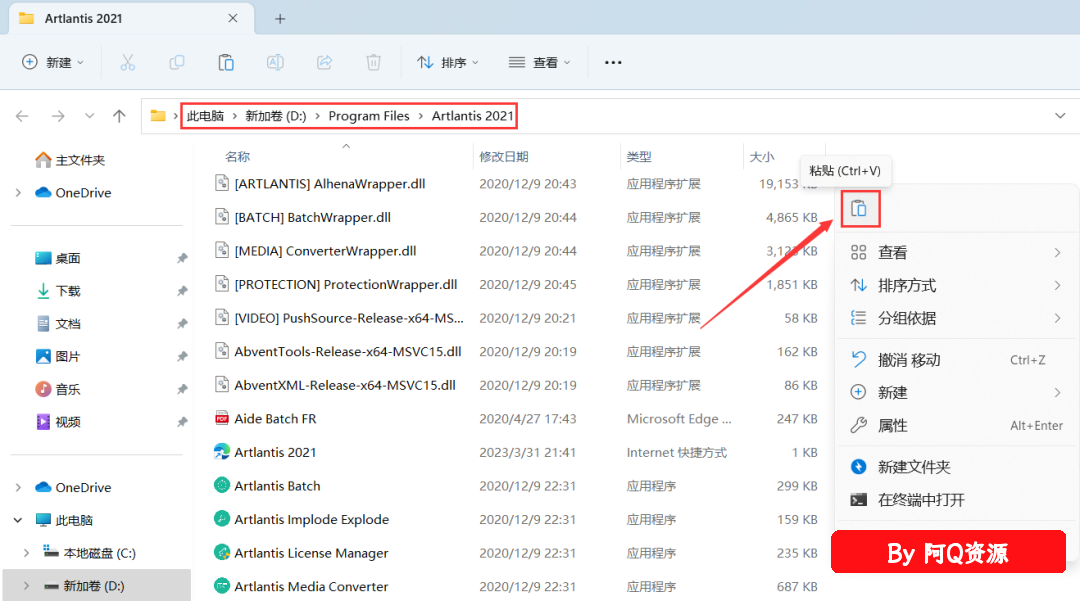Click the Cut scissors icon in toolbar
Screen dimensions: 1080x601
[127, 63]
